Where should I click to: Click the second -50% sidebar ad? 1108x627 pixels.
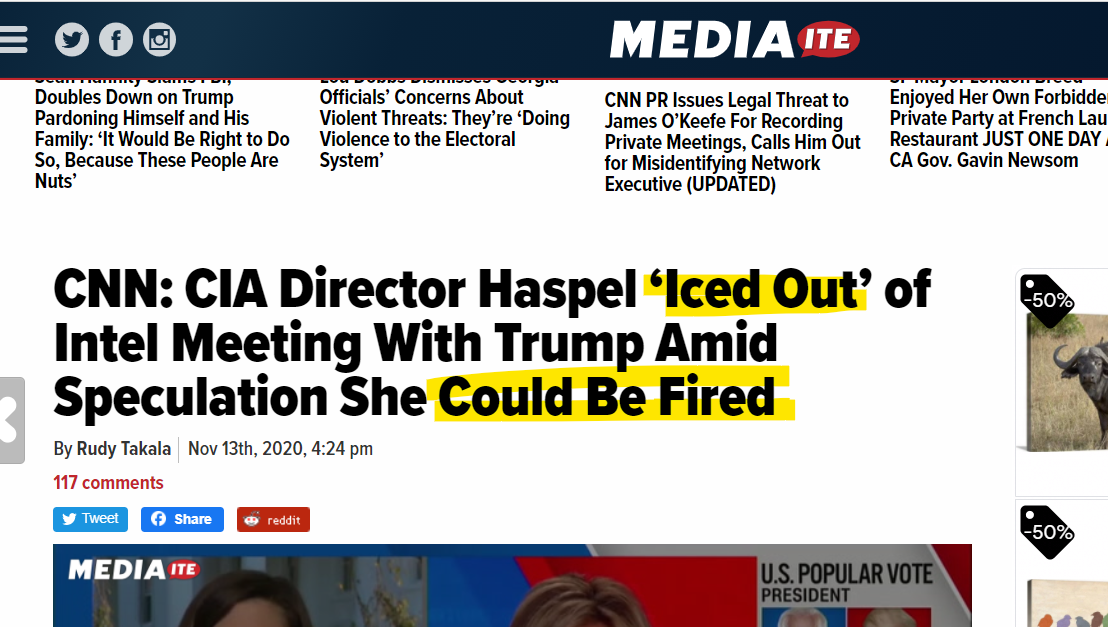pyautogui.click(x=1062, y=564)
